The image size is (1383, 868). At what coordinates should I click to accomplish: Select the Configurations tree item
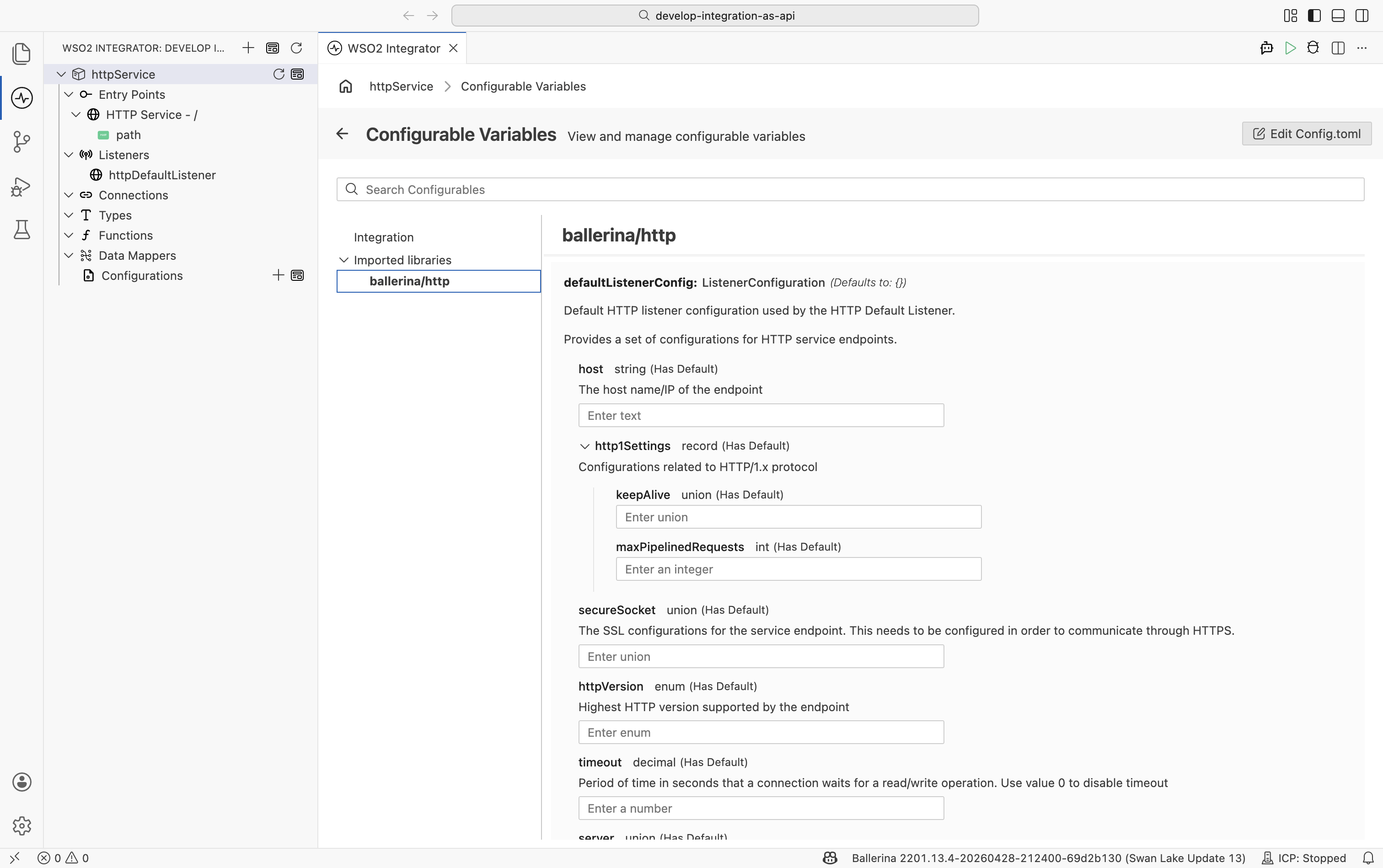pos(142,276)
